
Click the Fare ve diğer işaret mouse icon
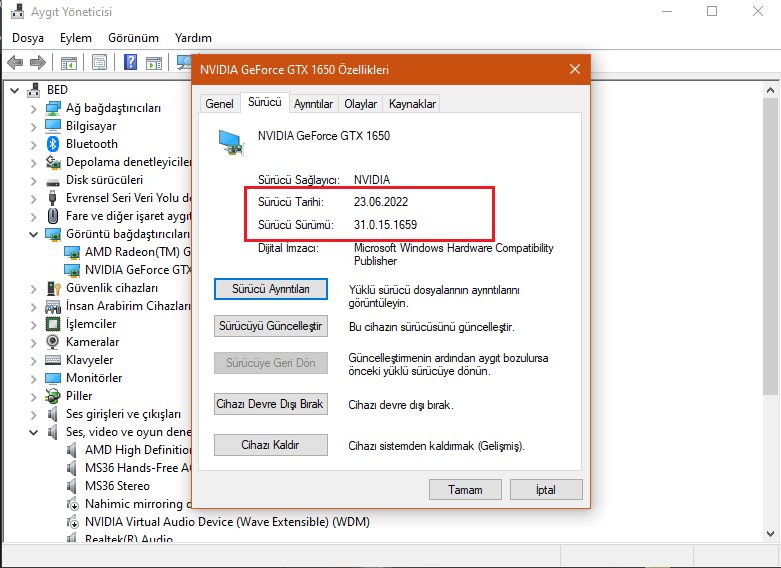pos(53,216)
